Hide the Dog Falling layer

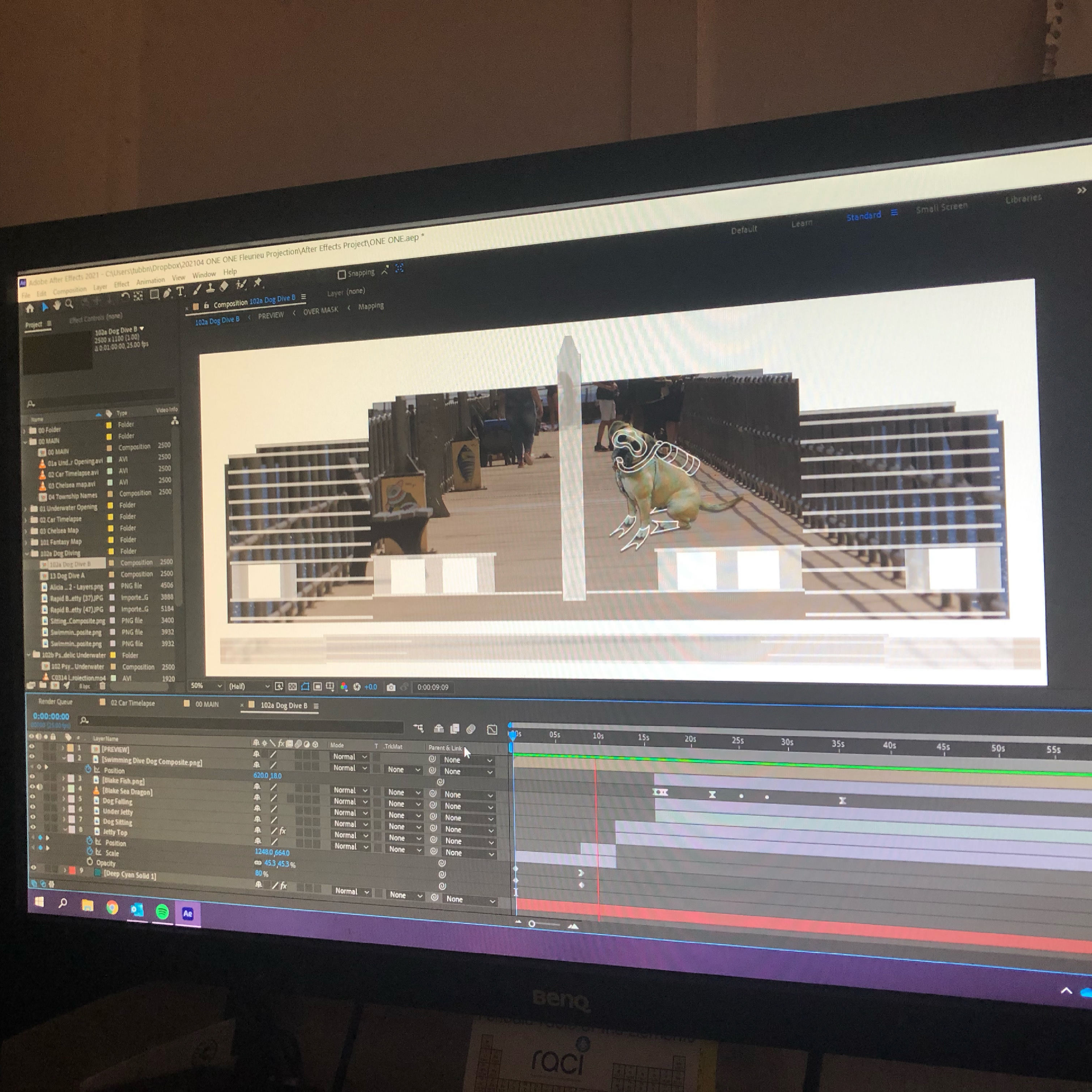tap(32, 797)
